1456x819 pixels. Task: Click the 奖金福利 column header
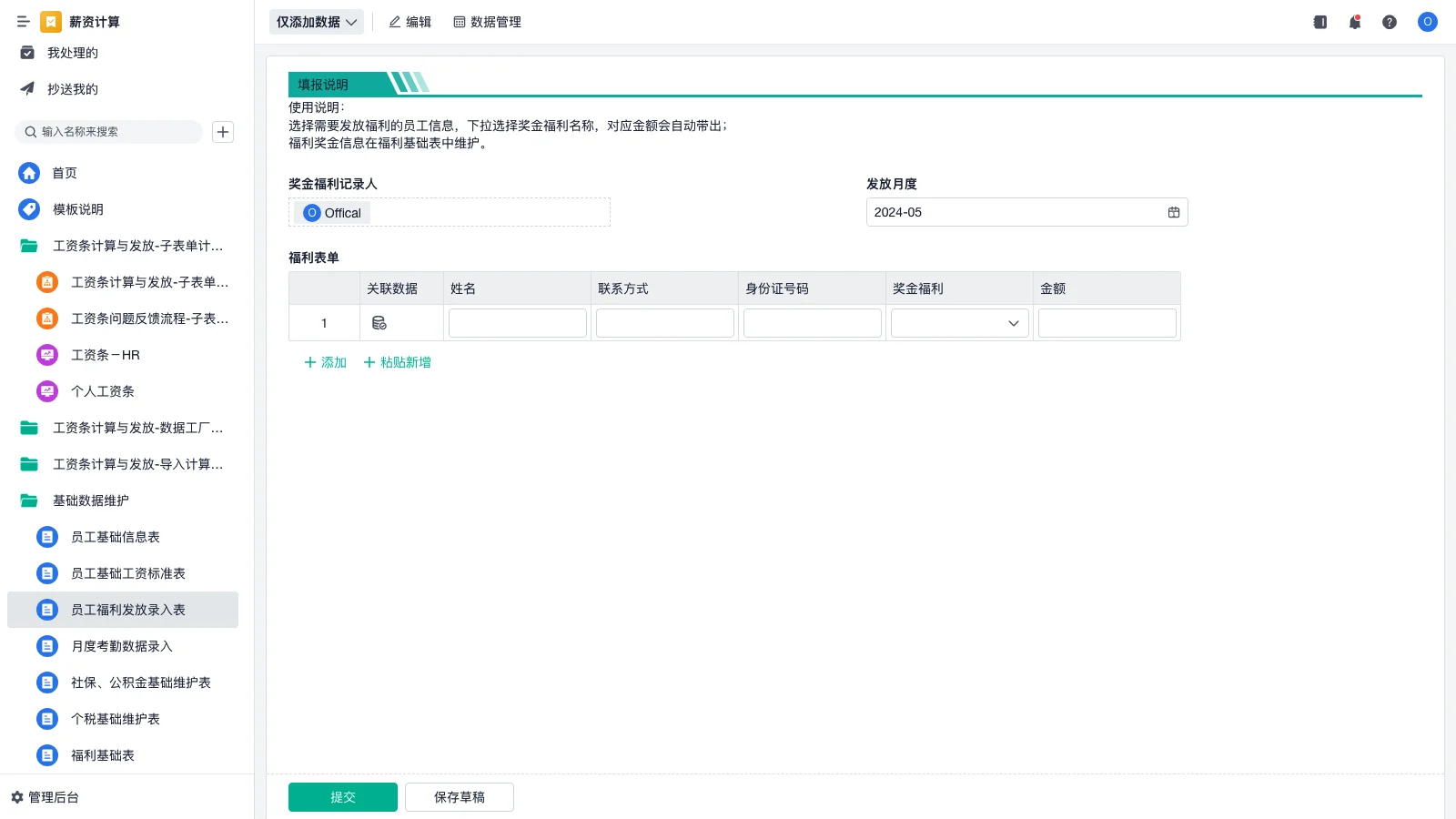coord(960,288)
